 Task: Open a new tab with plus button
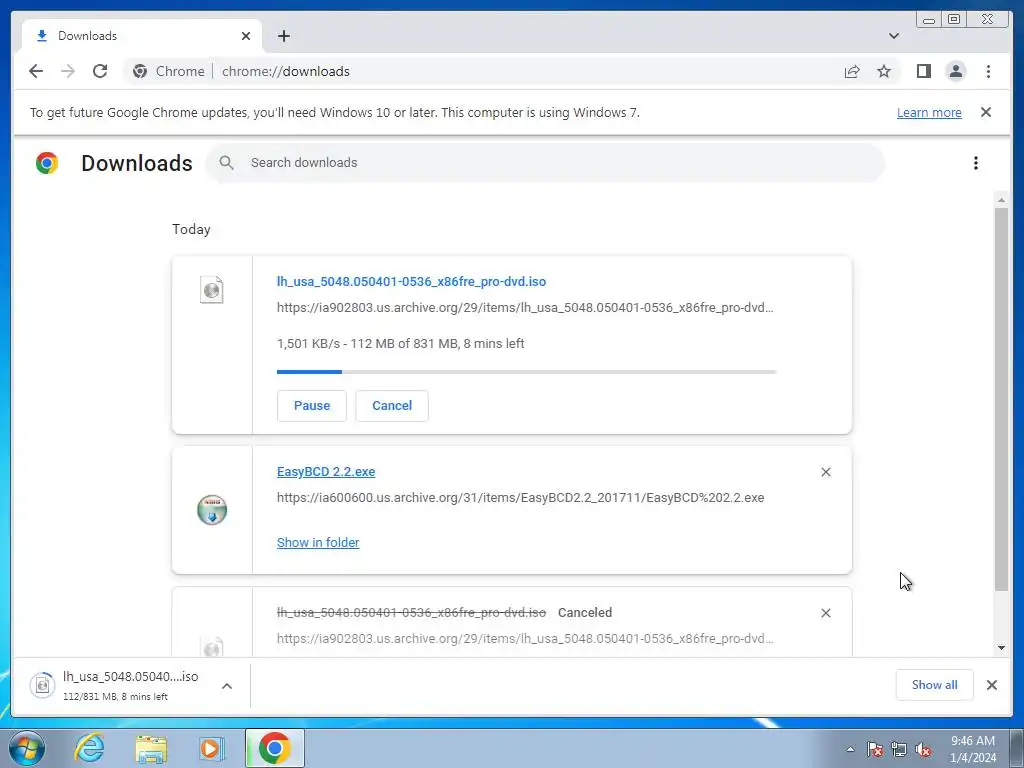tap(283, 36)
